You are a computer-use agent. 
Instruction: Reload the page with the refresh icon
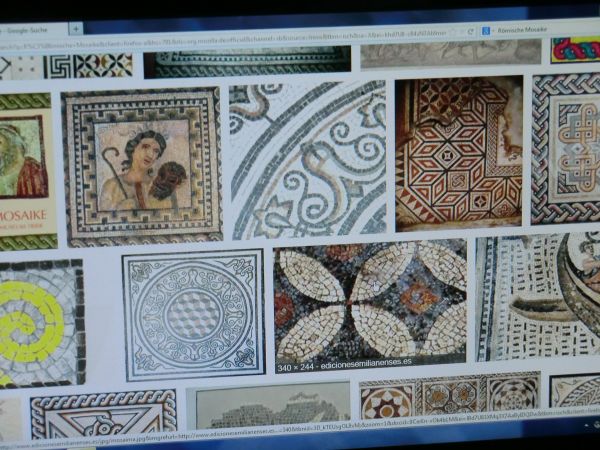pyautogui.click(x=470, y=32)
